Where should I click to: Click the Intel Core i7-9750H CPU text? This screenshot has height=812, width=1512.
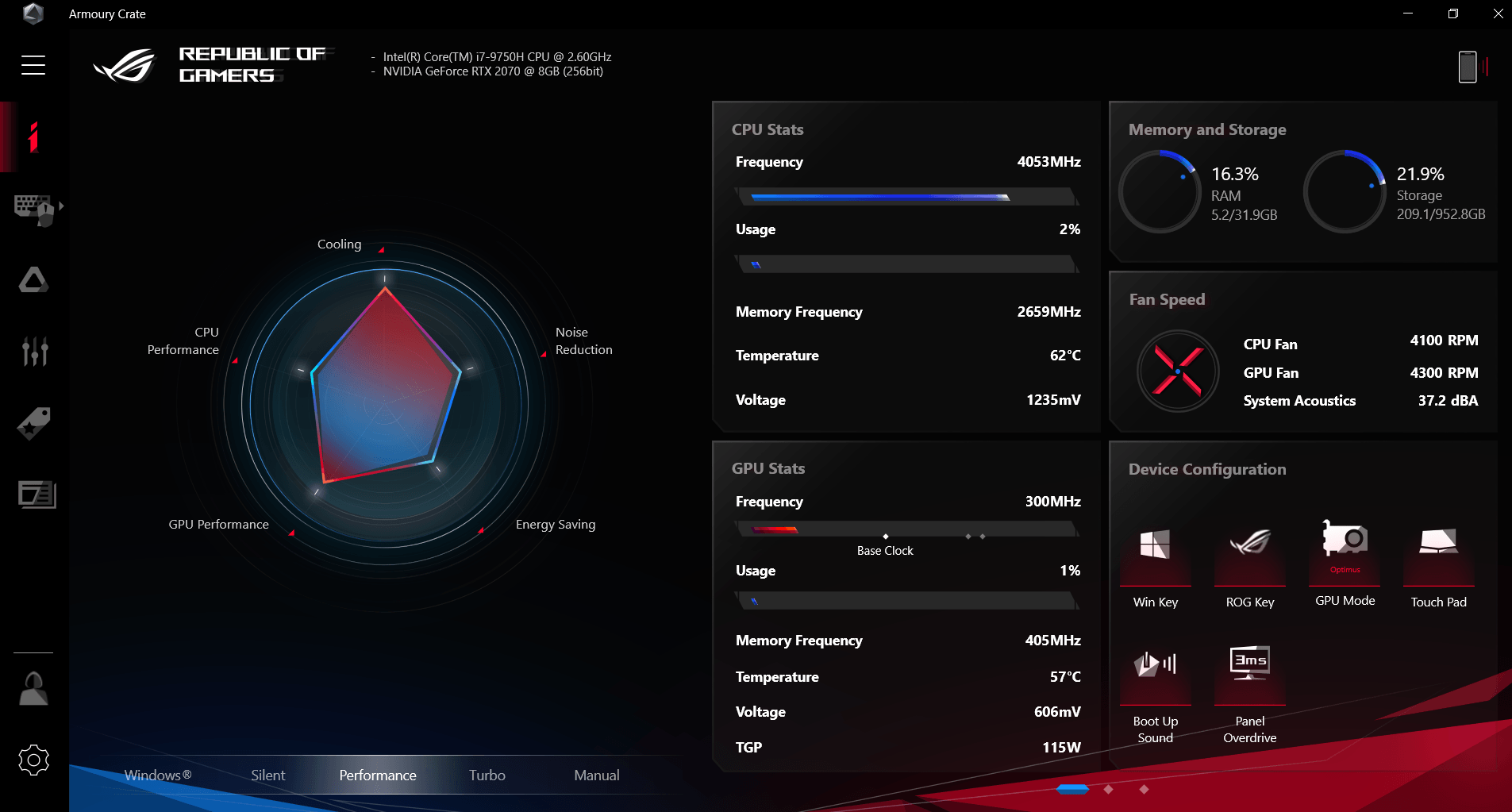coord(497,57)
